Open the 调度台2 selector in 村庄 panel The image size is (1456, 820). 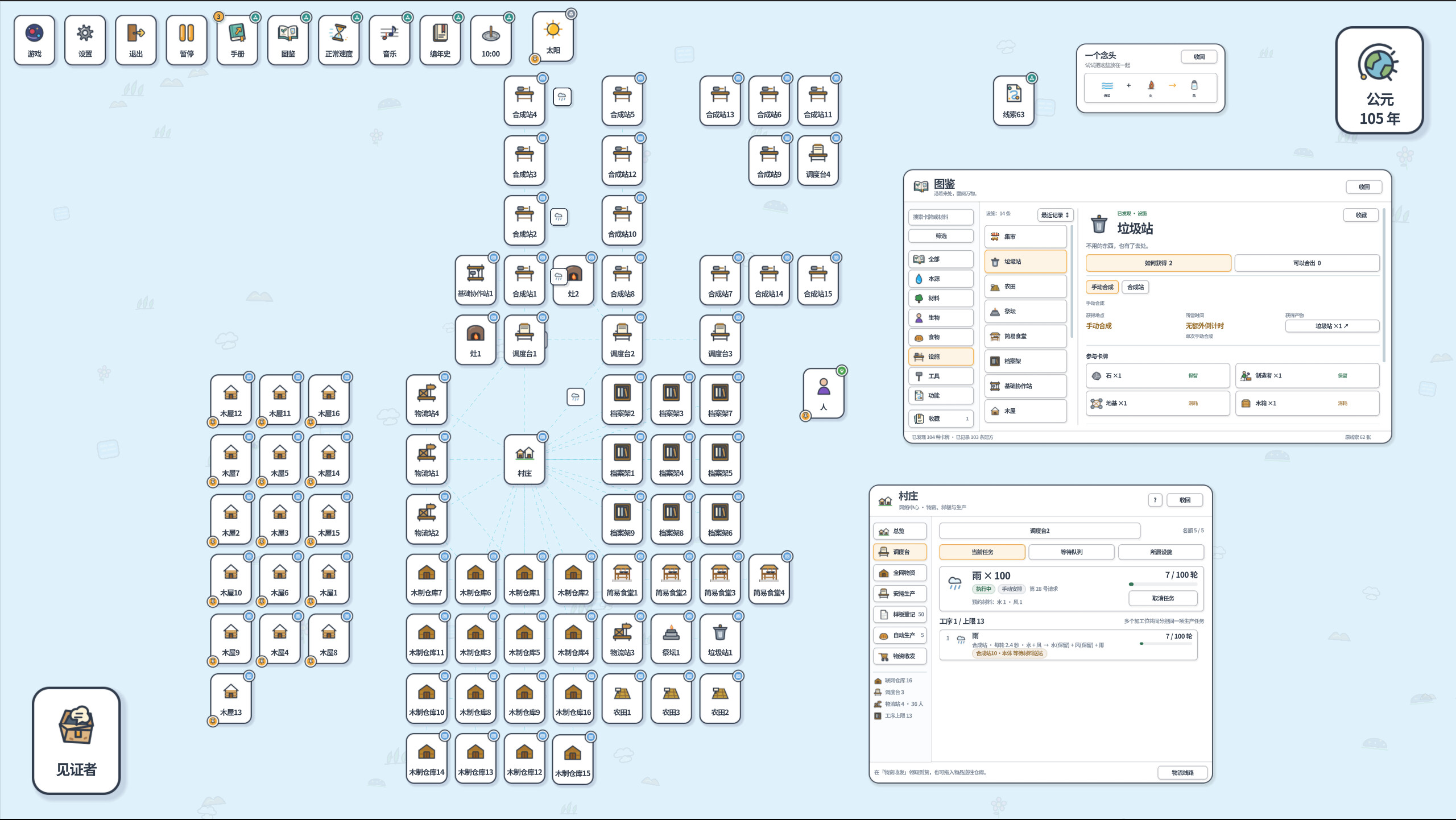click(x=1040, y=531)
